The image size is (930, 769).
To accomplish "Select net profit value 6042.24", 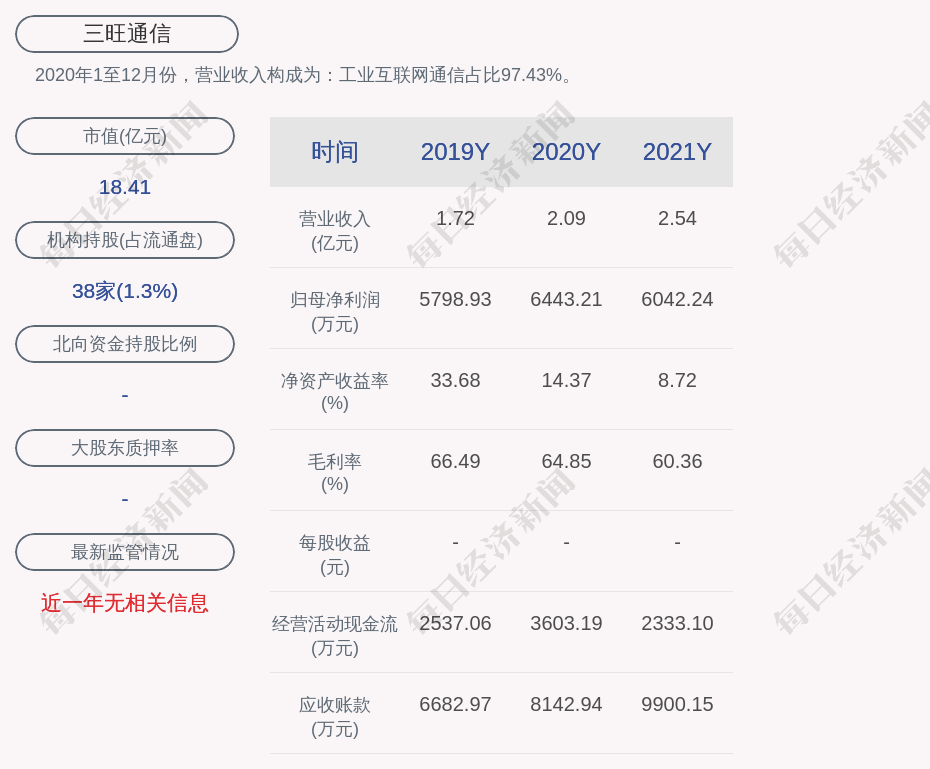I will click(677, 299).
